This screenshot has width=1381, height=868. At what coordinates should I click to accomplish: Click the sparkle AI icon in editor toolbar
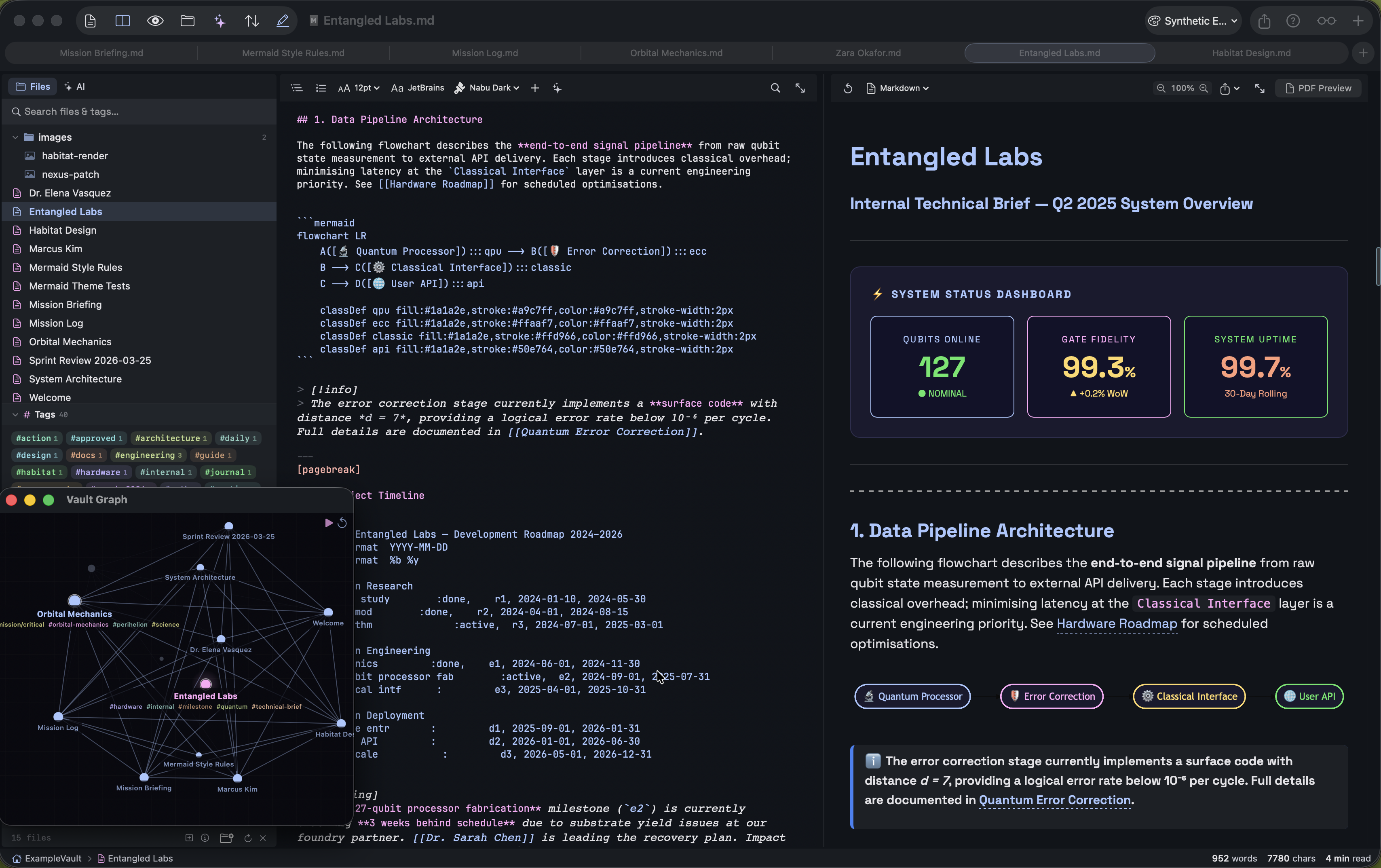coord(557,88)
